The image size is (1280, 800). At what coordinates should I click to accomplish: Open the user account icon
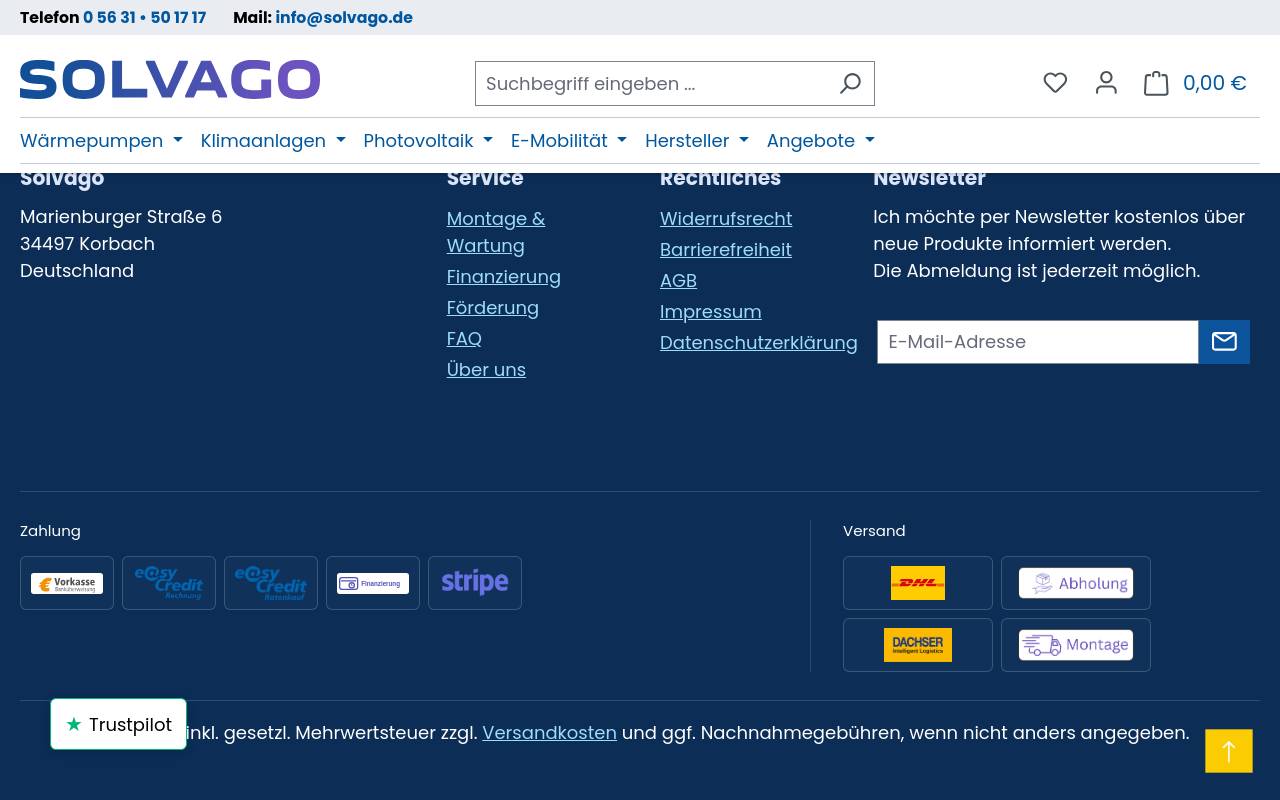[1106, 83]
